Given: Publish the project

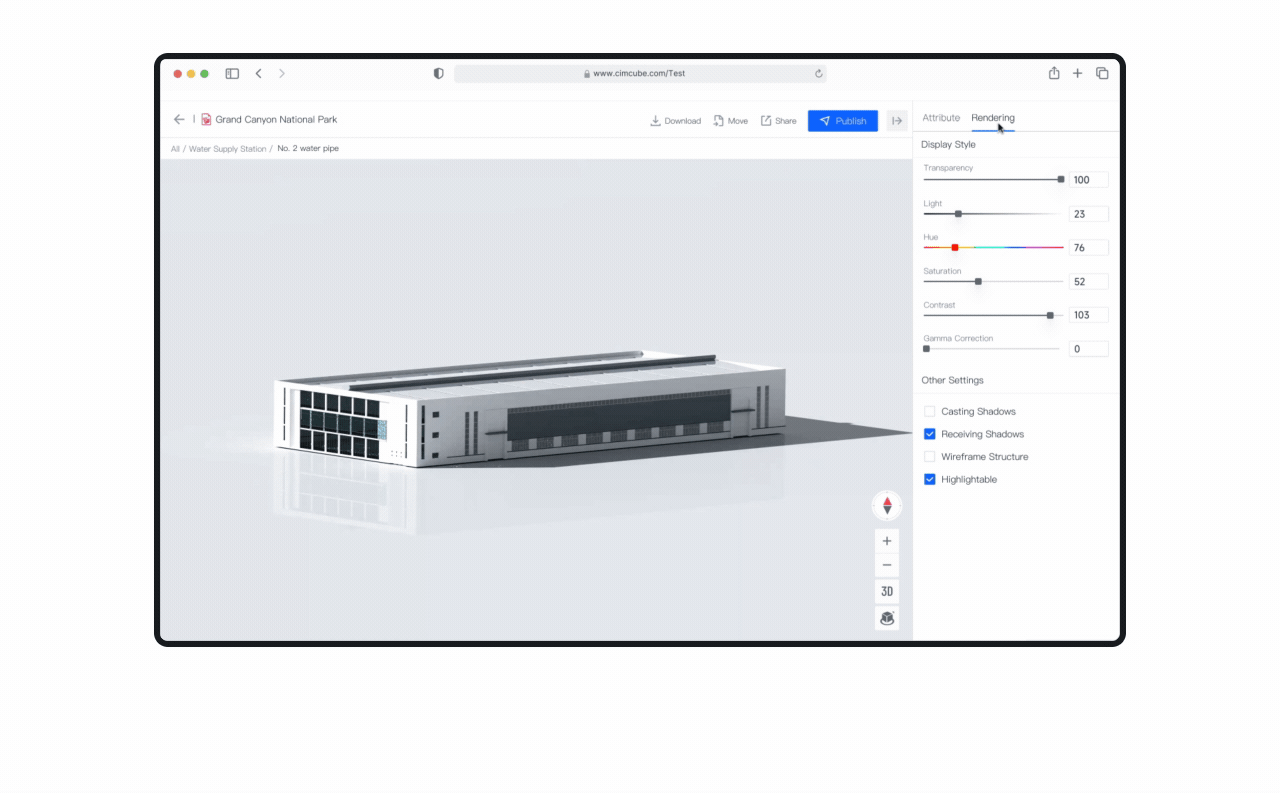Looking at the screenshot, I should (x=843, y=121).
